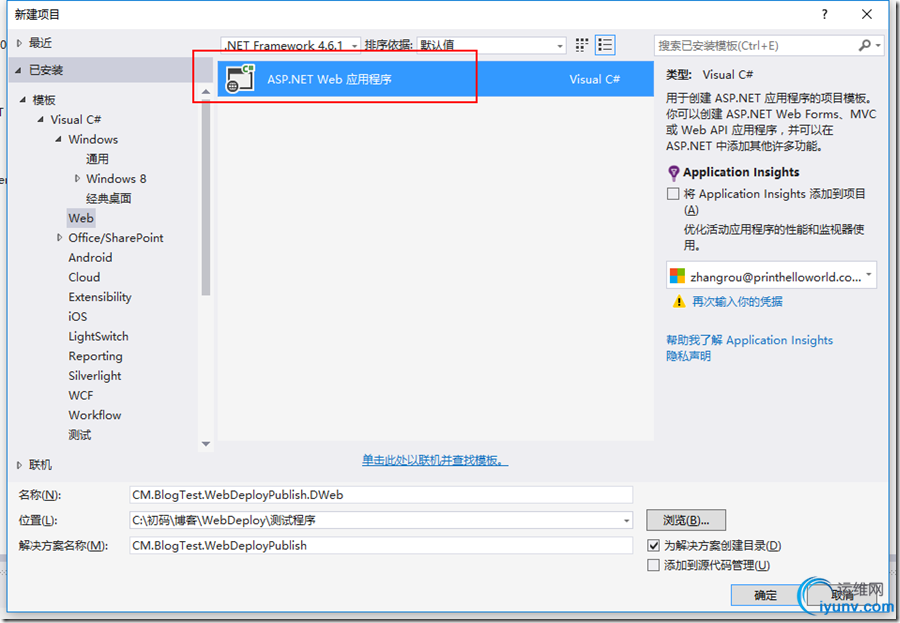The height and width of the screenshot is (623, 900).
Task: Select the 通用 tree item
Action: [x=97, y=159]
